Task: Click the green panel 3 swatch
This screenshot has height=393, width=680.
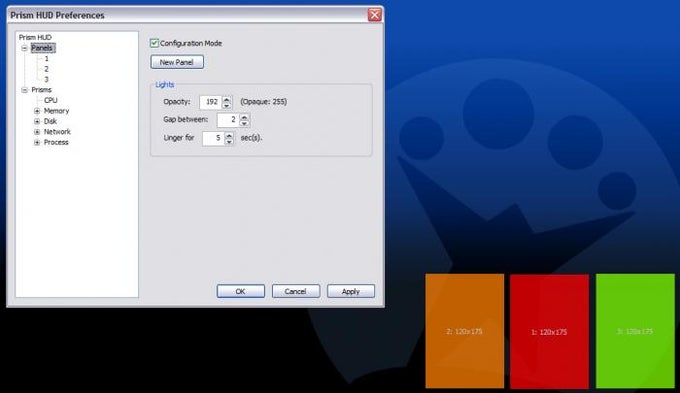Action: 635,331
